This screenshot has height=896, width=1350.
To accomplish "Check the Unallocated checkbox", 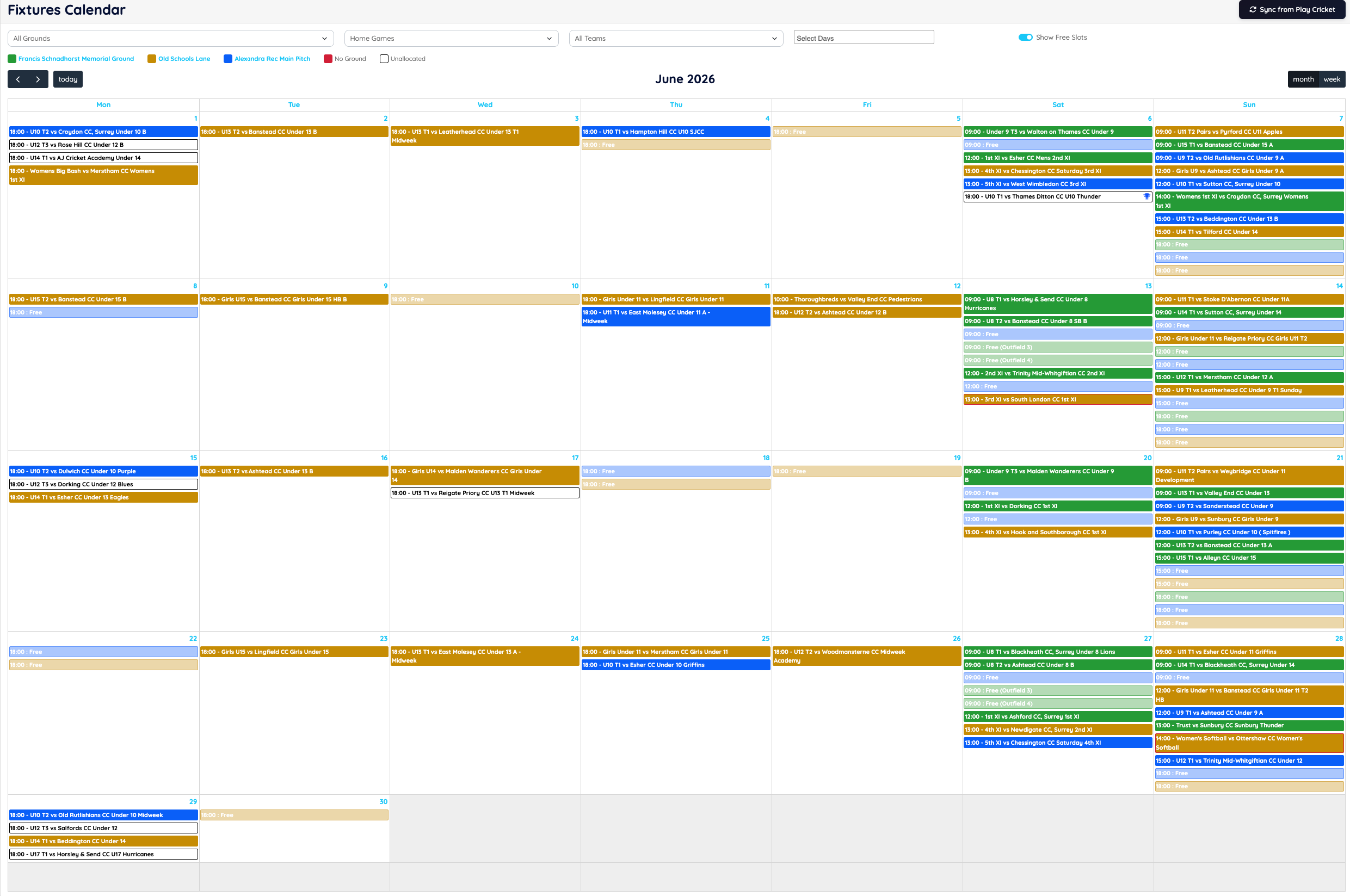I will pos(384,58).
